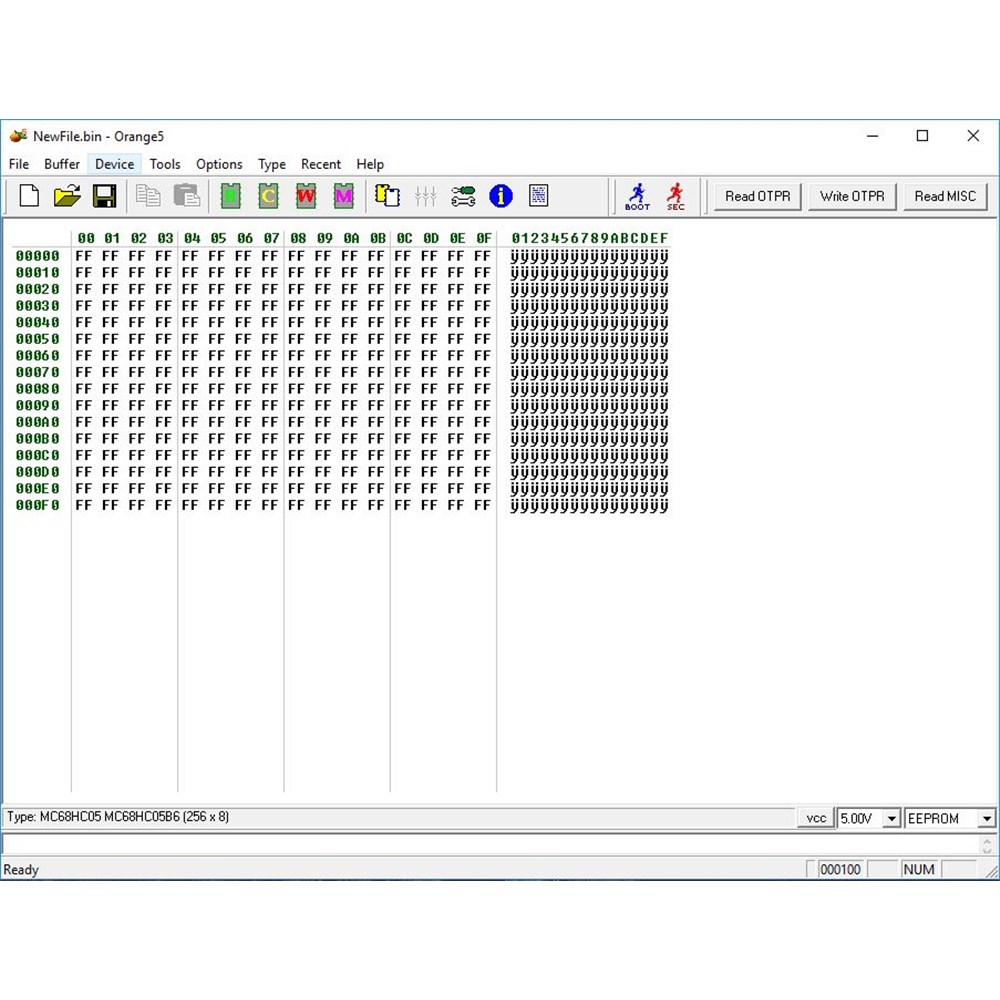
Task: Click the magenta M chip icon
Action: click(x=344, y=196)
